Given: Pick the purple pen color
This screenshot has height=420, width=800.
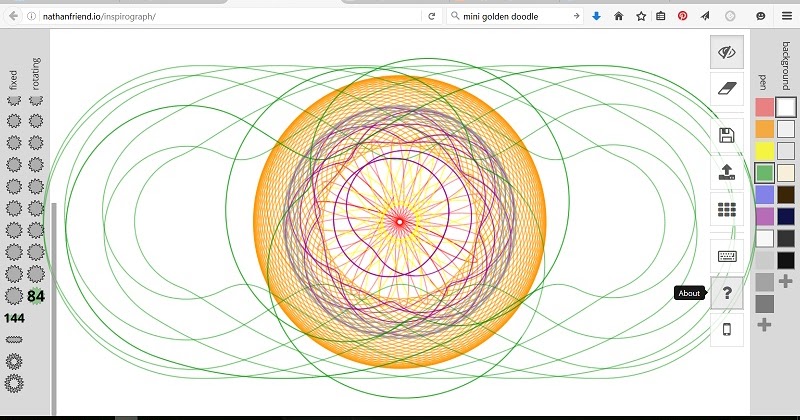Looking at the screenshot, I should tap(764, 216).
